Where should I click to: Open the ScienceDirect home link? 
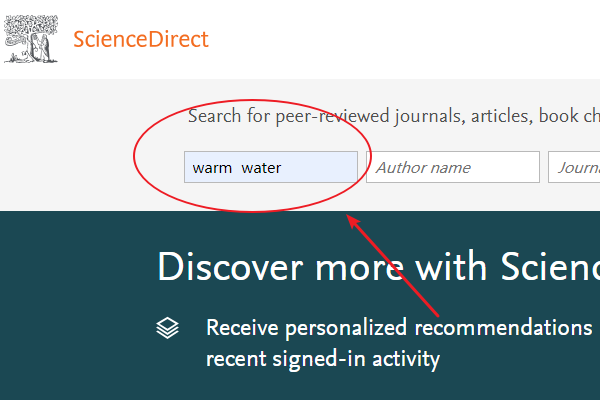pos(141,39)
